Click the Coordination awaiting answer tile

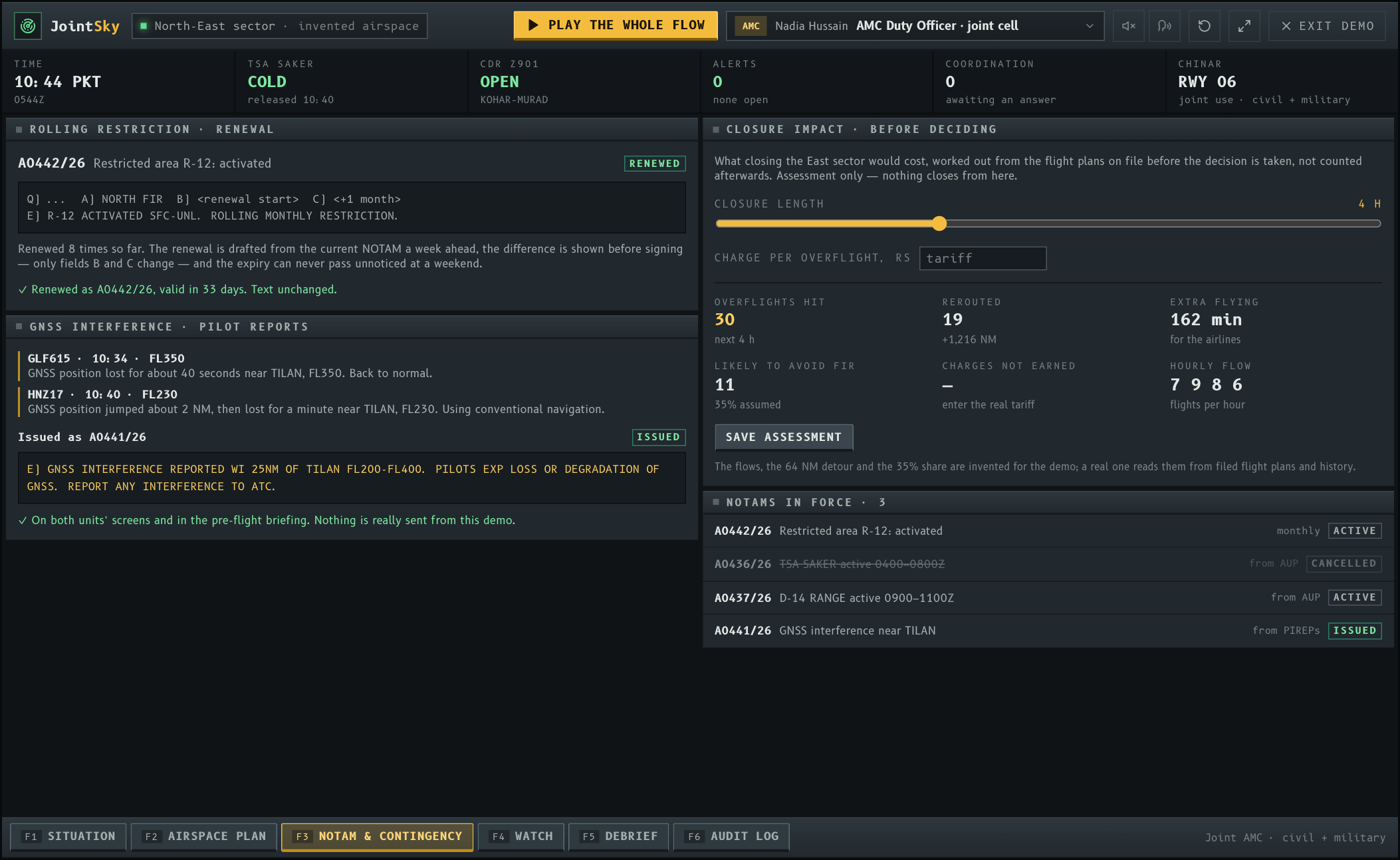point(1049,81)
